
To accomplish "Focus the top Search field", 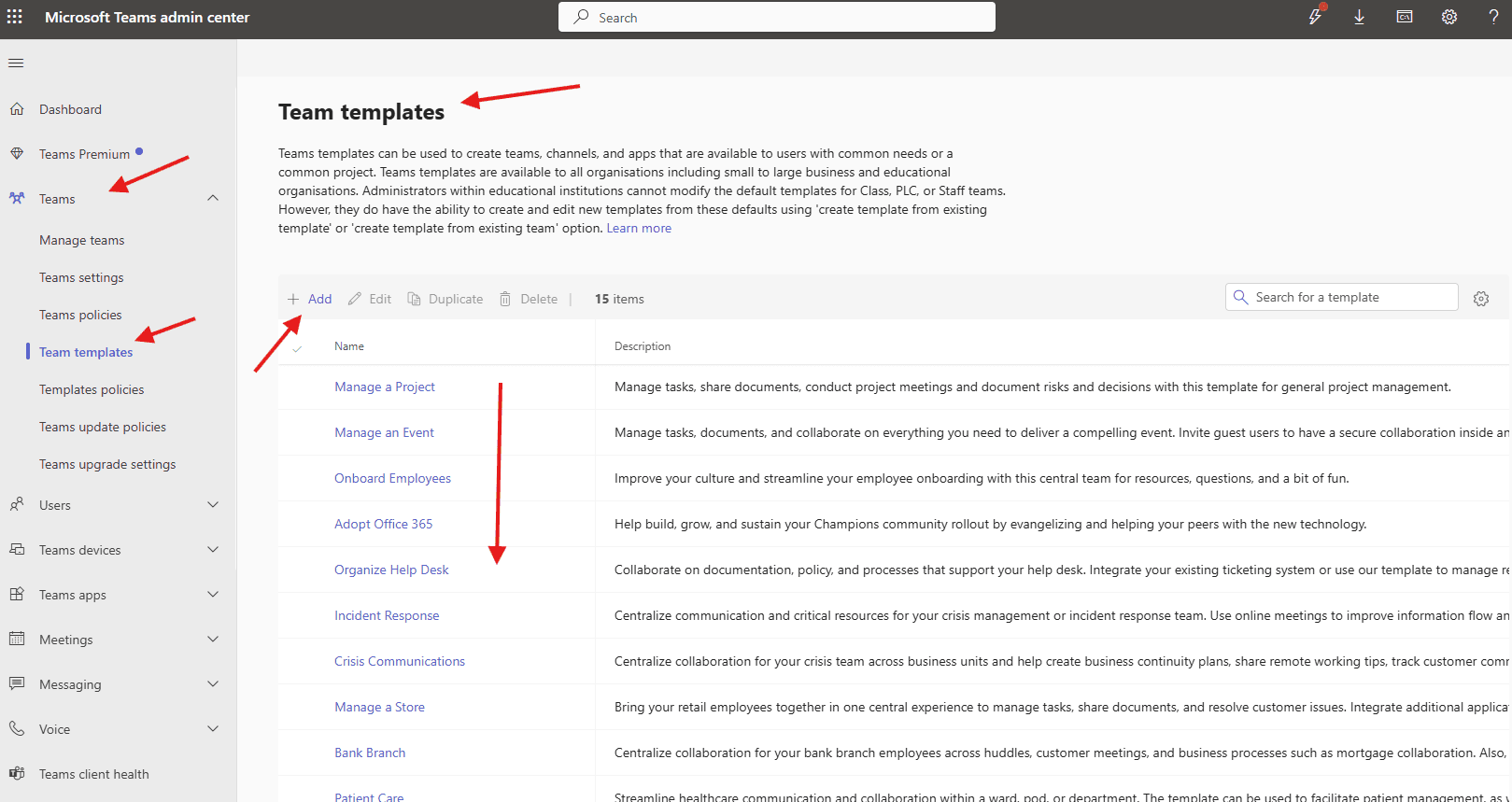I will 777,17.
